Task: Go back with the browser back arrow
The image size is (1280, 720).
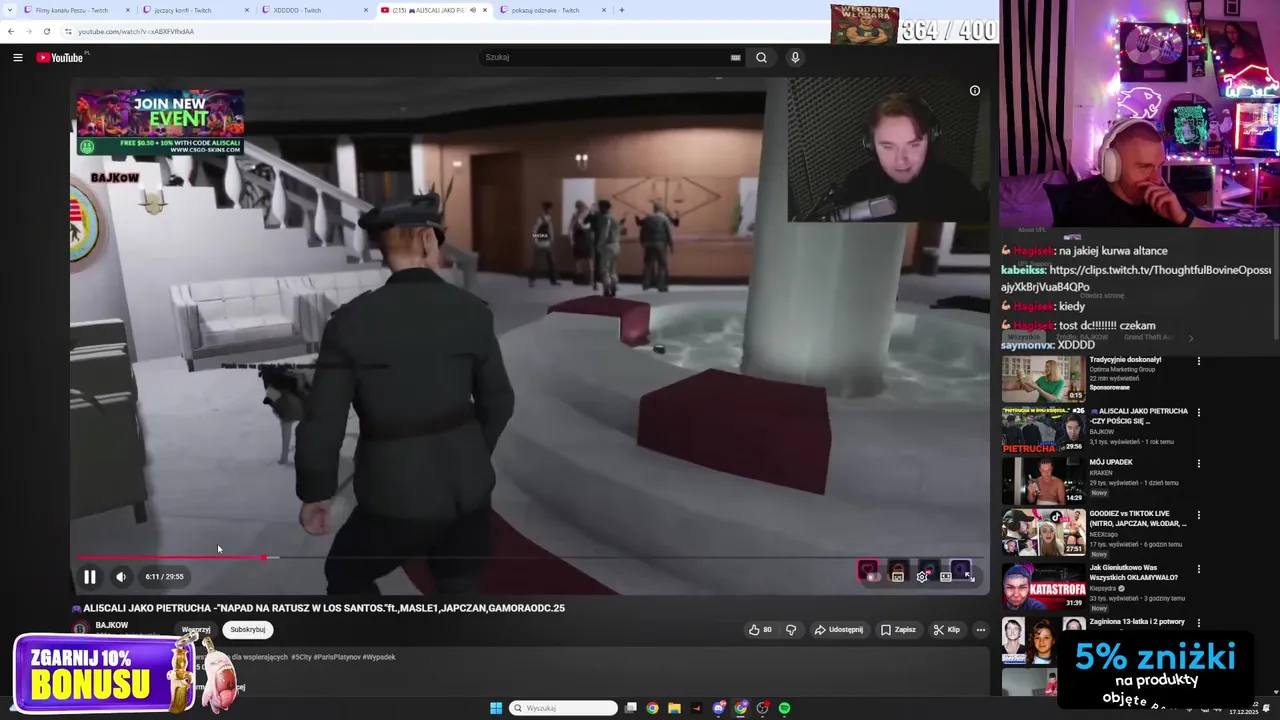Action: [x=11, y=31]
